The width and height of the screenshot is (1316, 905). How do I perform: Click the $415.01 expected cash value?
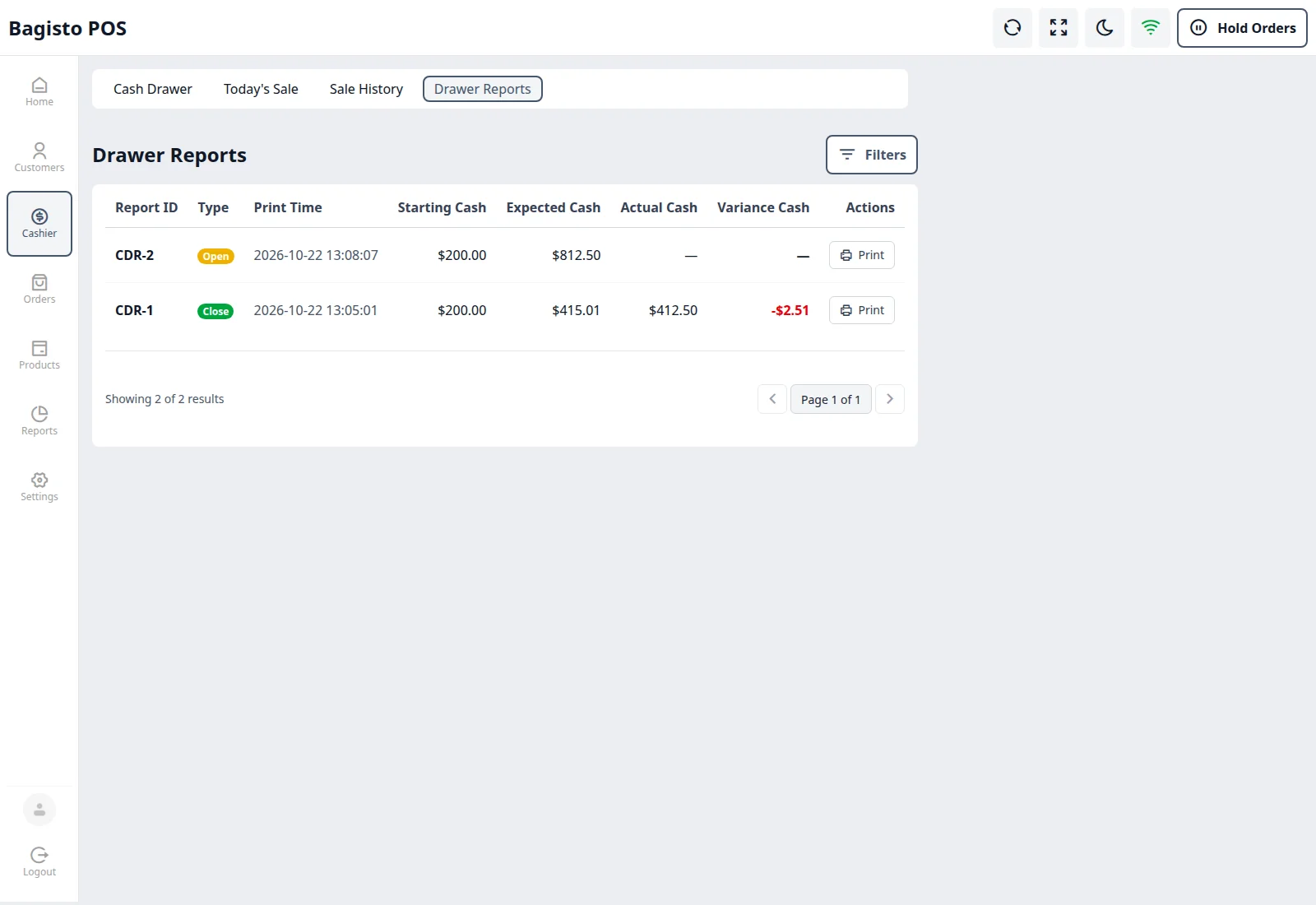point(576,310)
